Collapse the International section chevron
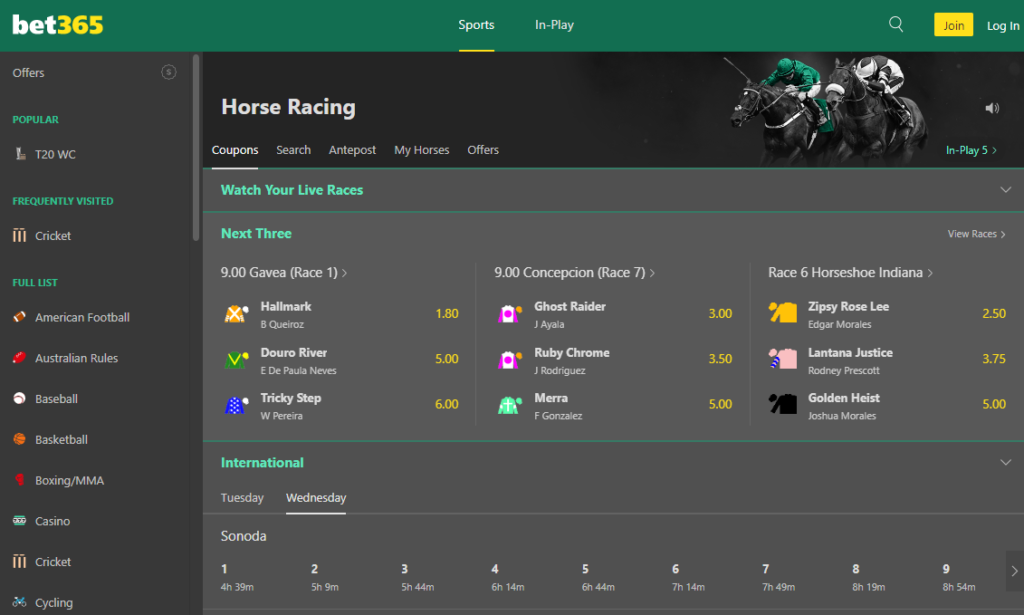Image resolution: width=1024 pixels, height=615 pixels. coord(1005,462)
